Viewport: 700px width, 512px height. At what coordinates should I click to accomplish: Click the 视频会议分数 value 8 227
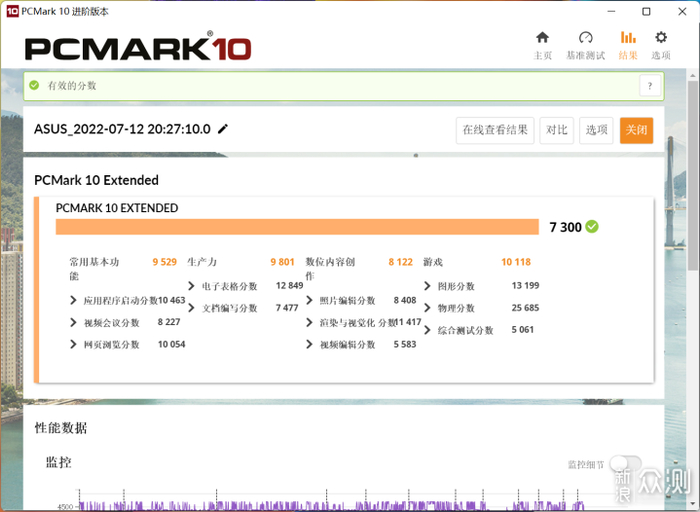(x=169, y=322)
